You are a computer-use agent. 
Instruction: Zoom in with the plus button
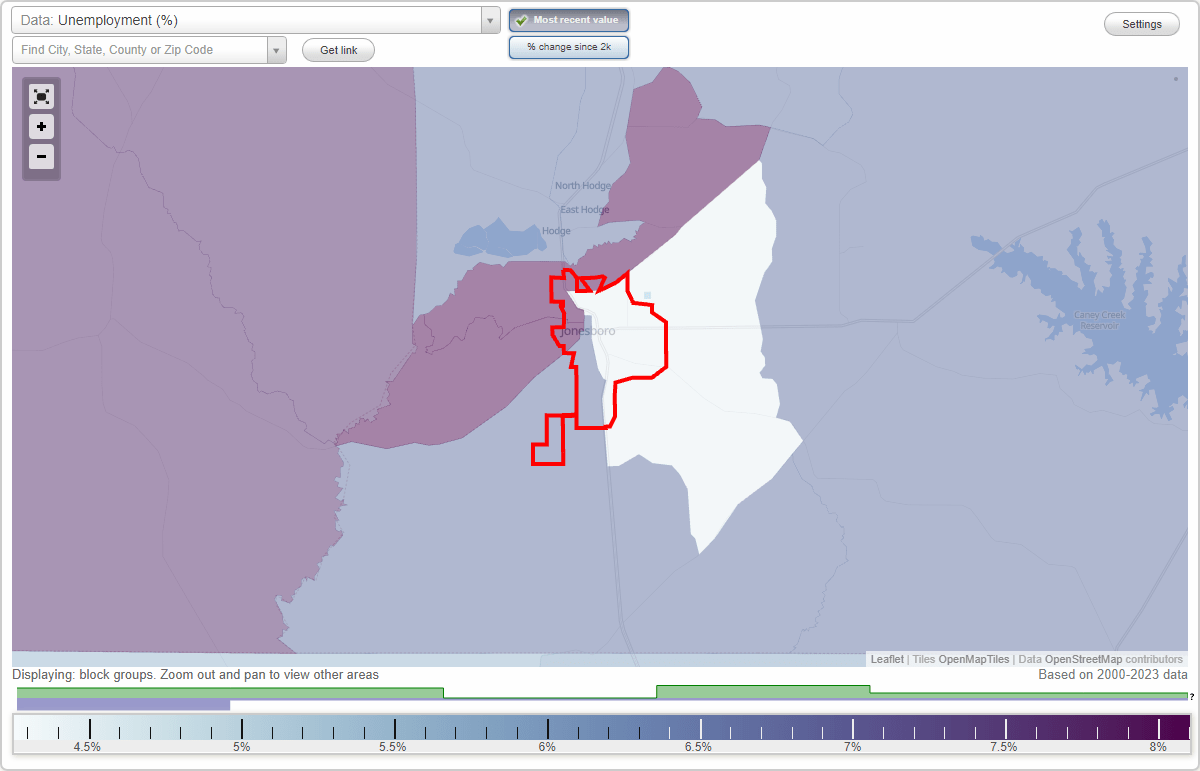41,126
